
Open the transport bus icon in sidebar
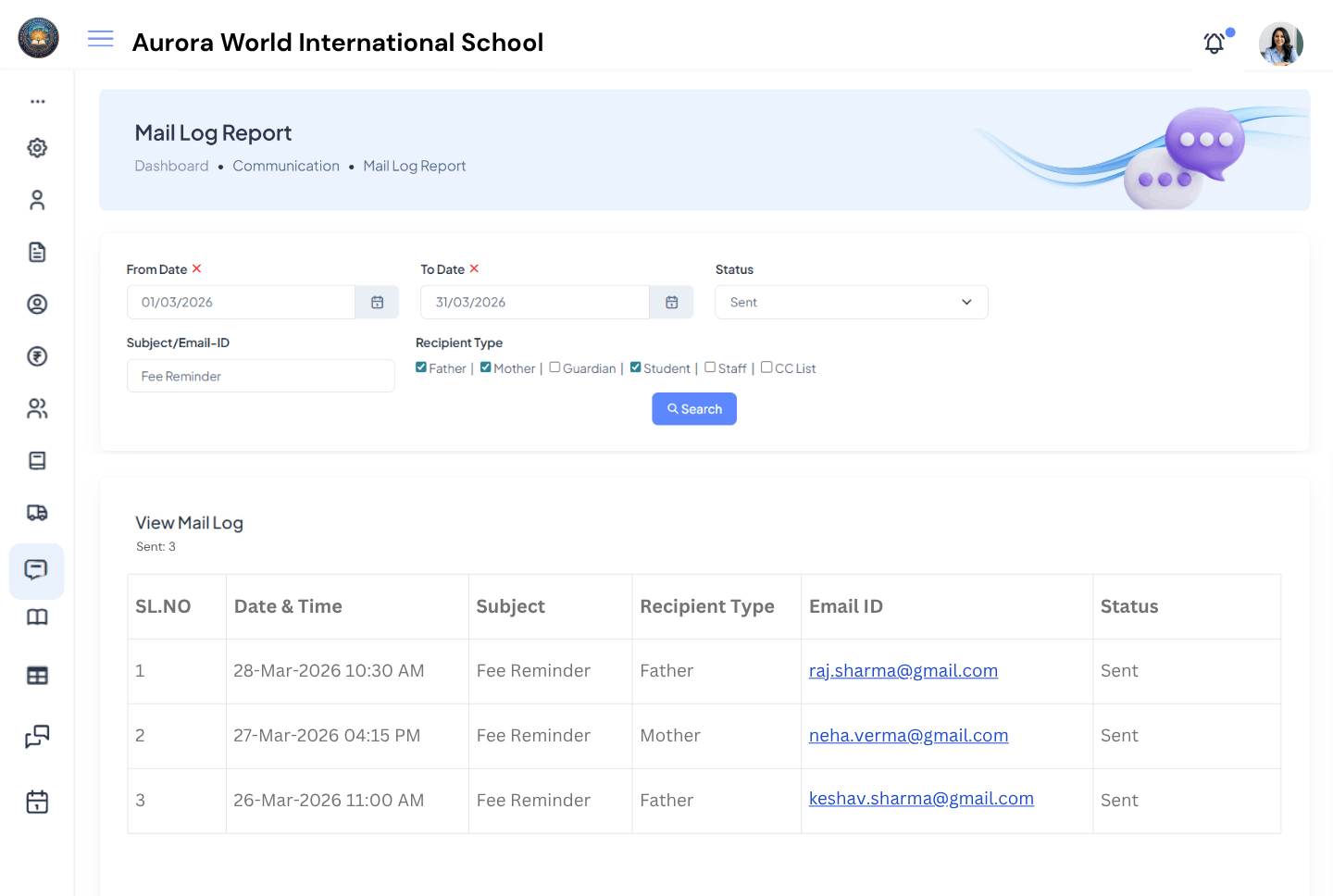37,513
